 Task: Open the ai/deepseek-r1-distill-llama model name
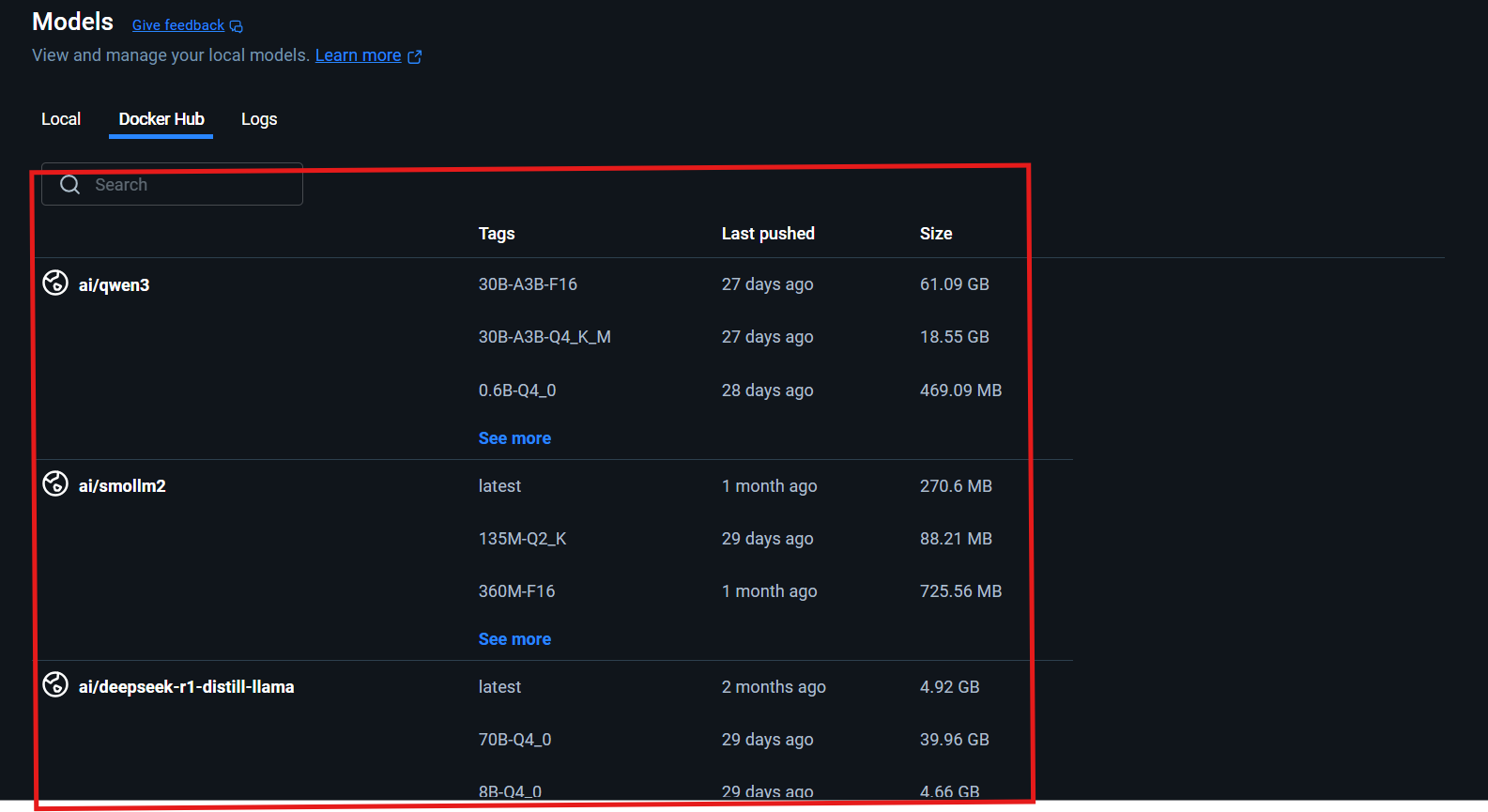pyautogui.click(x=187, y=687)
